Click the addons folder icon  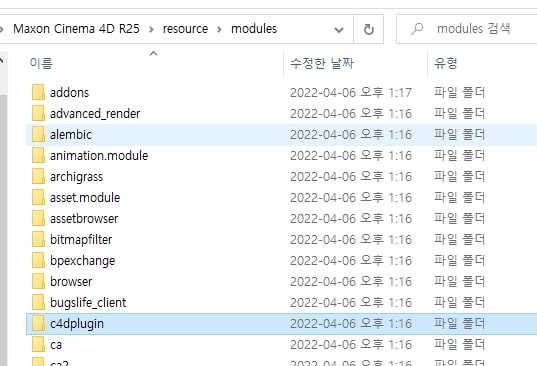[38, 92]
